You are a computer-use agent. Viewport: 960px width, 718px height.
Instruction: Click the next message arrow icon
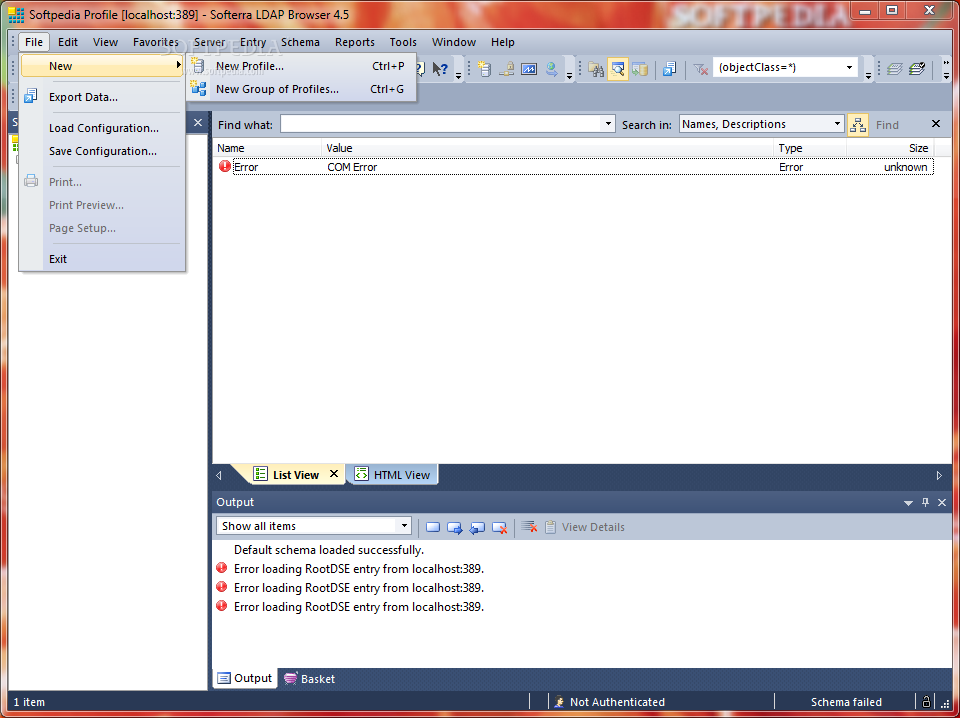[455, 527]
